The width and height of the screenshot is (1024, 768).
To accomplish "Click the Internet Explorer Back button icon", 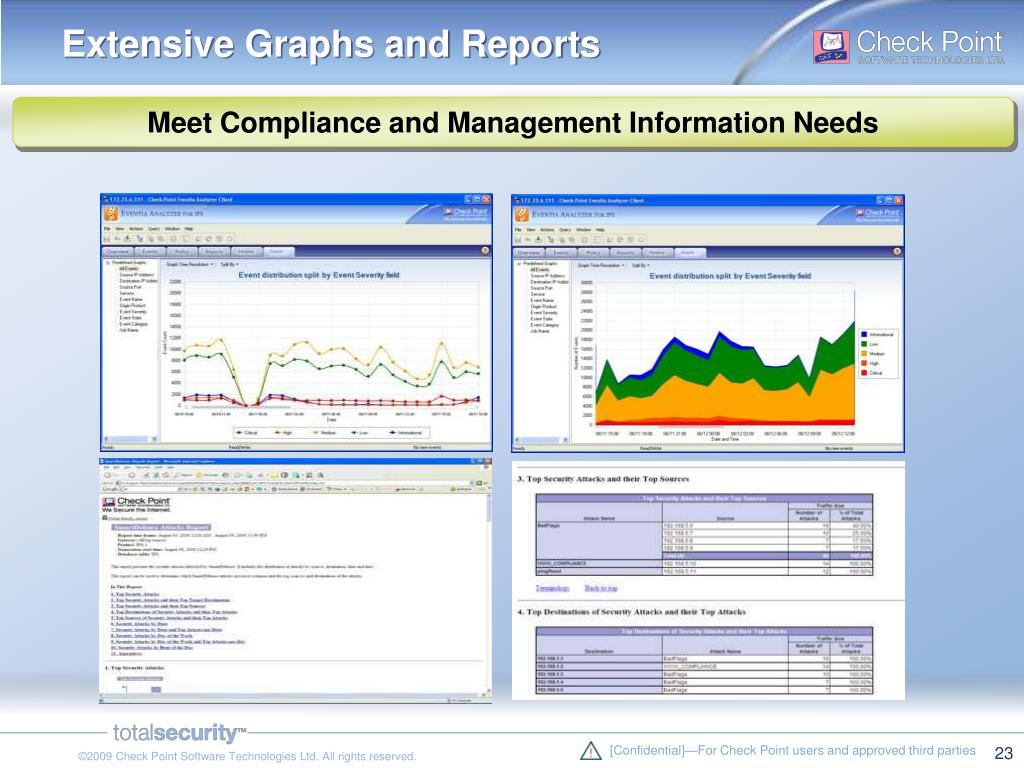I will click(x=108, y=475).
